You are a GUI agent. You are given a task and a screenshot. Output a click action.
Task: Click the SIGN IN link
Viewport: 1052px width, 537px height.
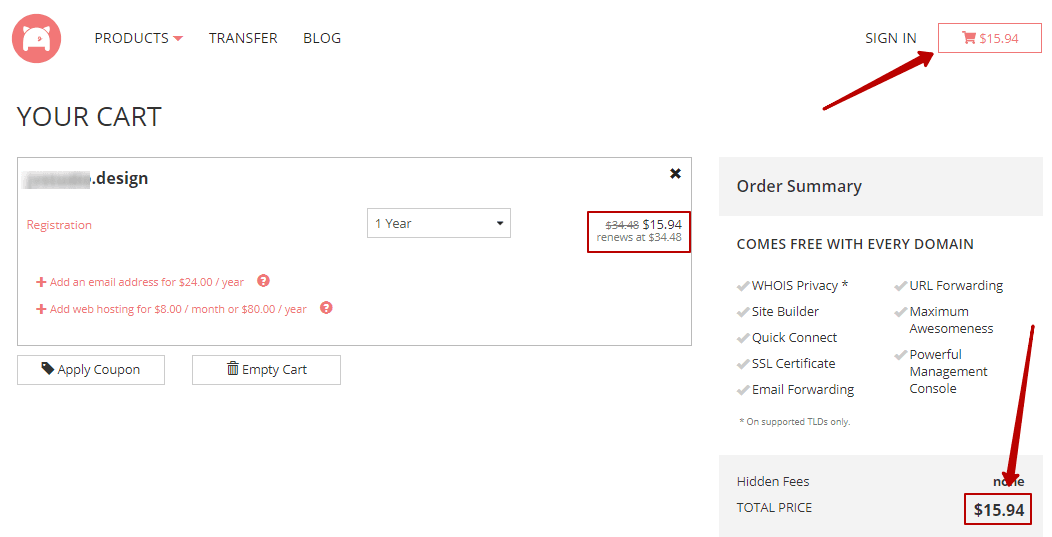[891, 38]
